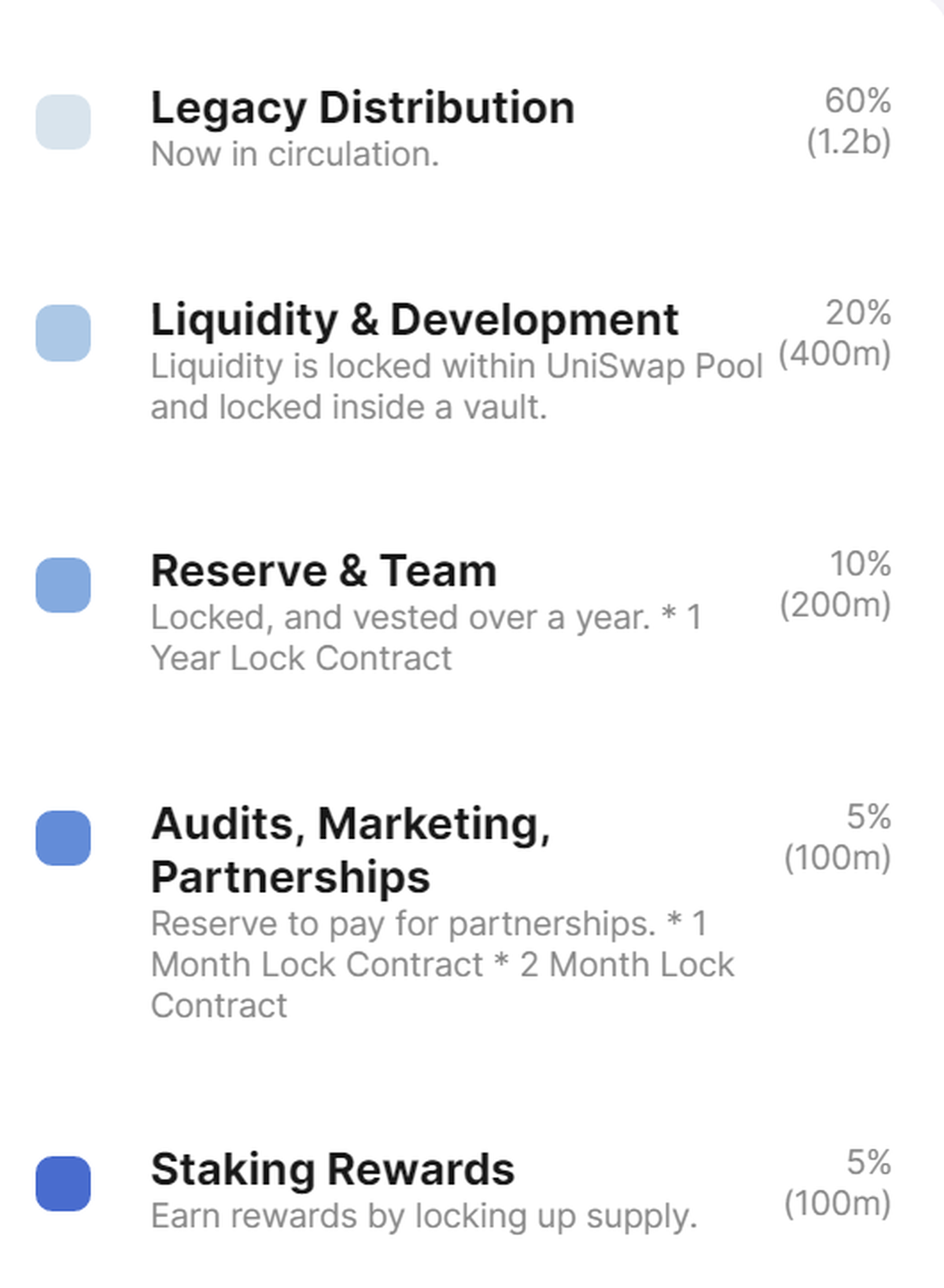Select the Staking Rewards heading
Image resolution: width=944 pixels, height=1288 pixels.
coord(333,1169)
